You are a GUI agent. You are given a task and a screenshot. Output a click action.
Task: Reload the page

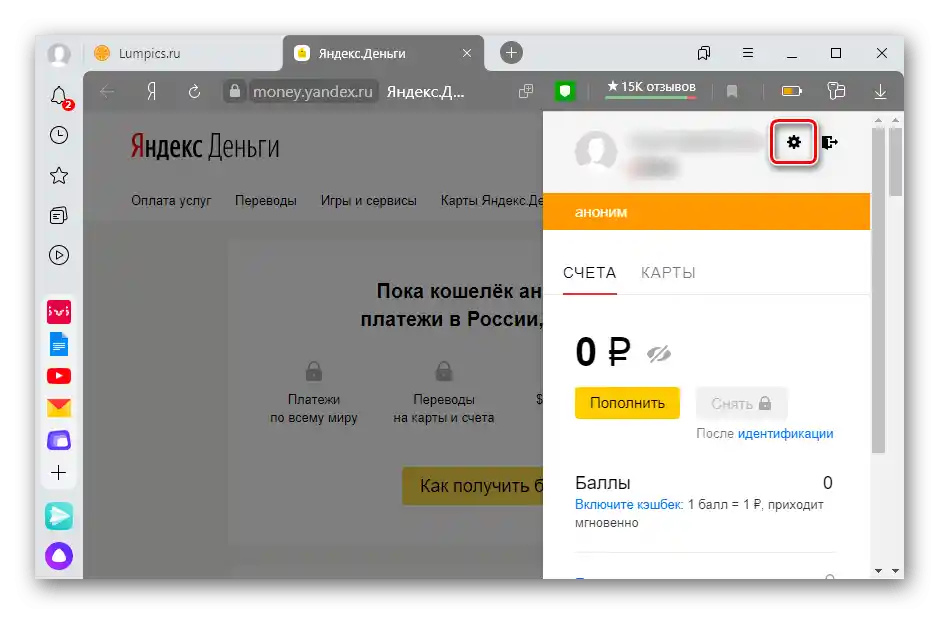[194, 92]
